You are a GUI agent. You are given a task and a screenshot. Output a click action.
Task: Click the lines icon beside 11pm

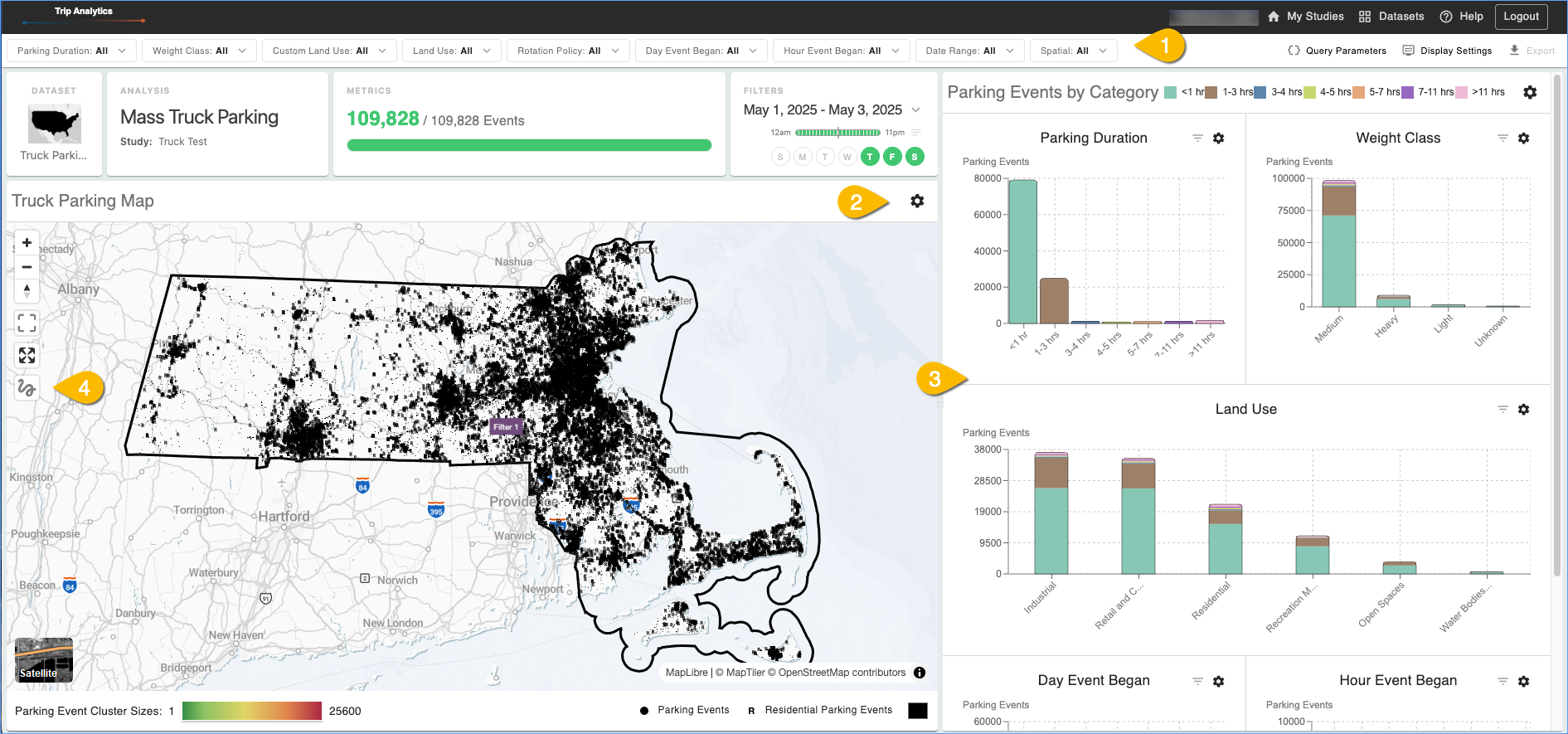[x=916, y=133]
